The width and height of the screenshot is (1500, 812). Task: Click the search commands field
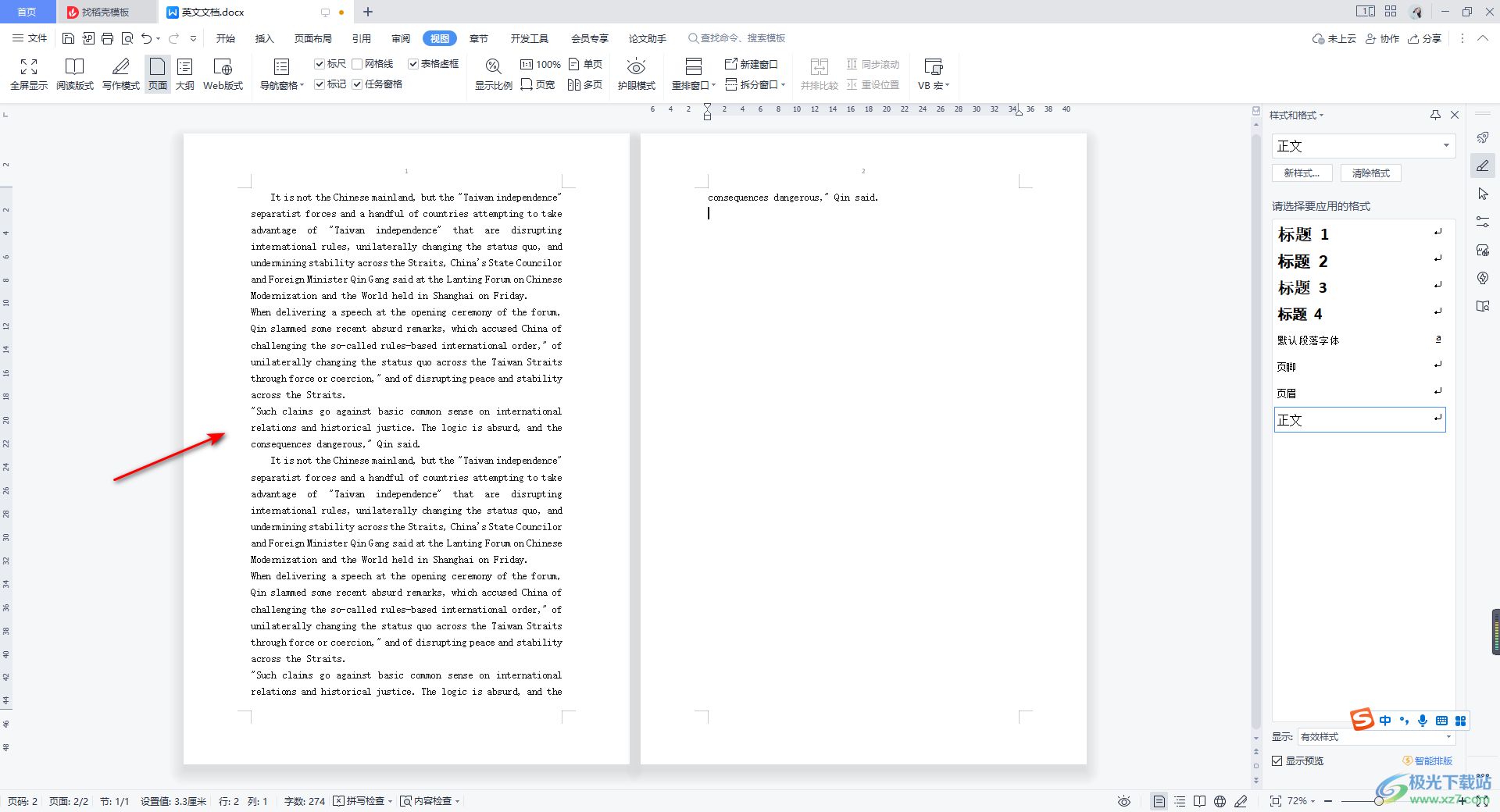737,38
